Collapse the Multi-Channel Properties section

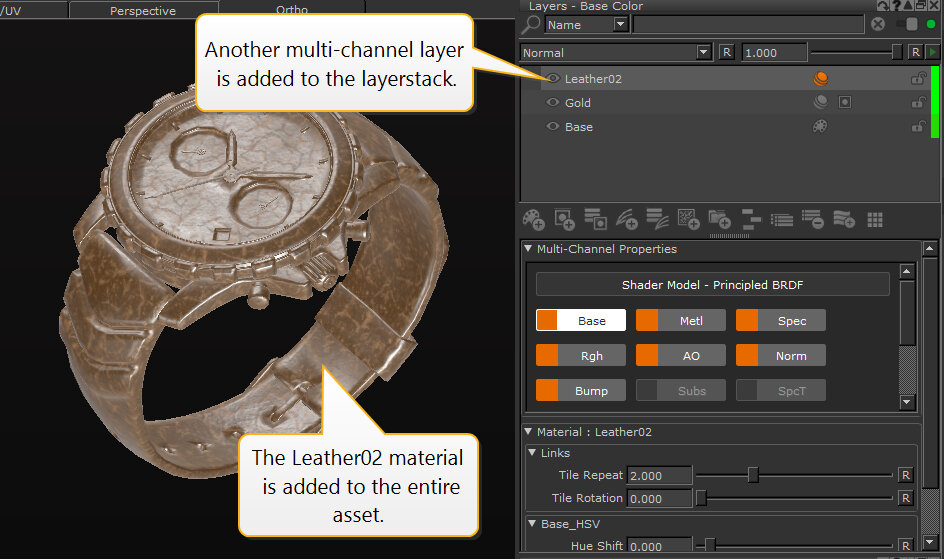tap(528, 249)
